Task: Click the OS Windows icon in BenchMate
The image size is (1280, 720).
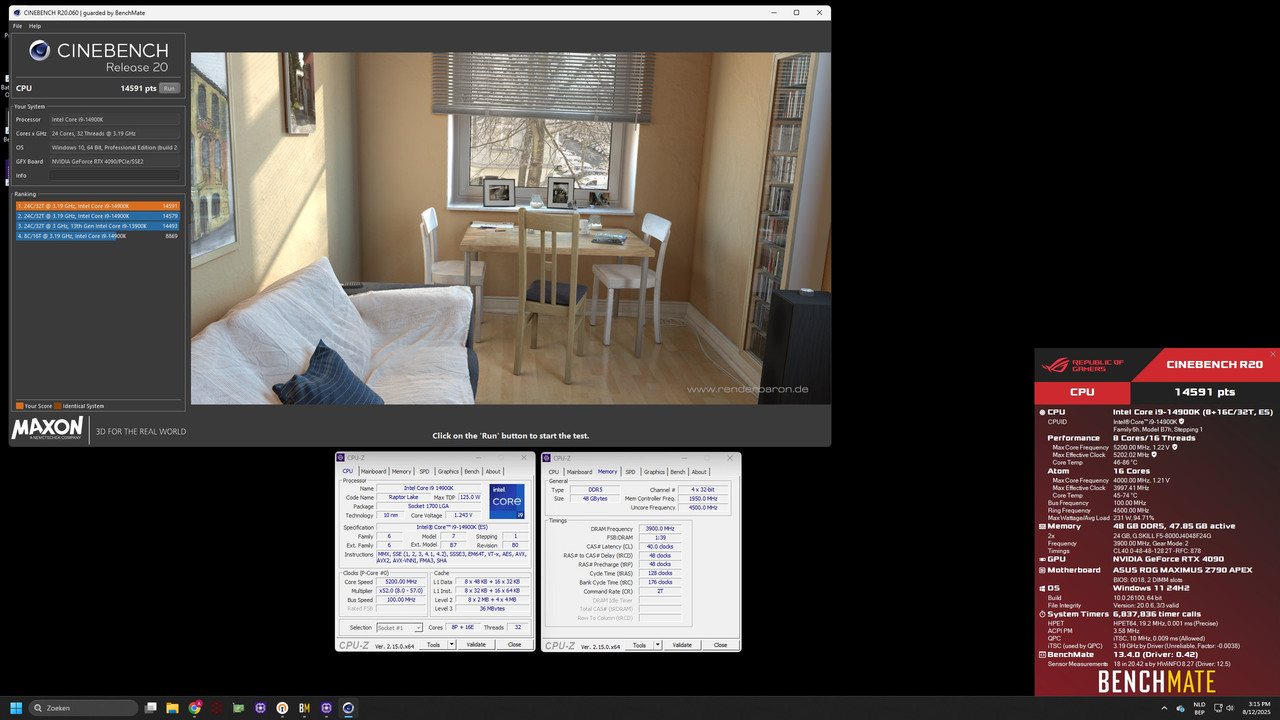Action: point(1041,588)
